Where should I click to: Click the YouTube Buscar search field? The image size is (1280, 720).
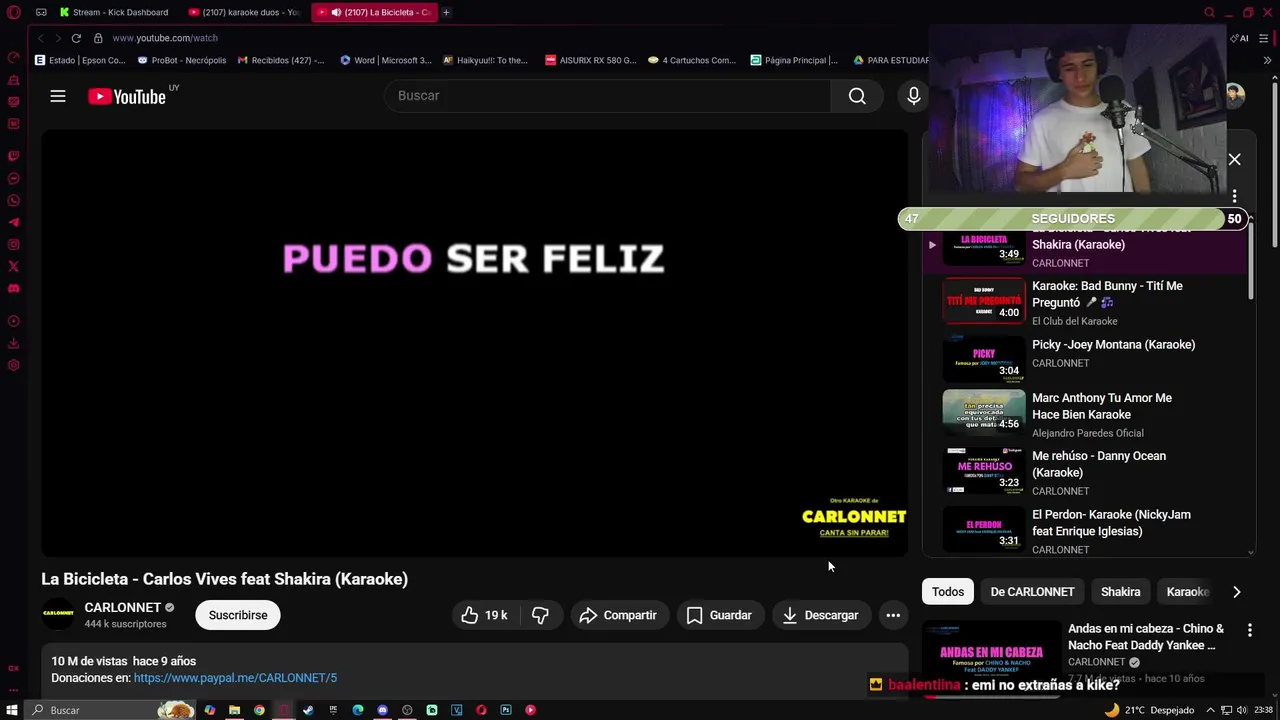pyautogui.click(x=607, y=96)
